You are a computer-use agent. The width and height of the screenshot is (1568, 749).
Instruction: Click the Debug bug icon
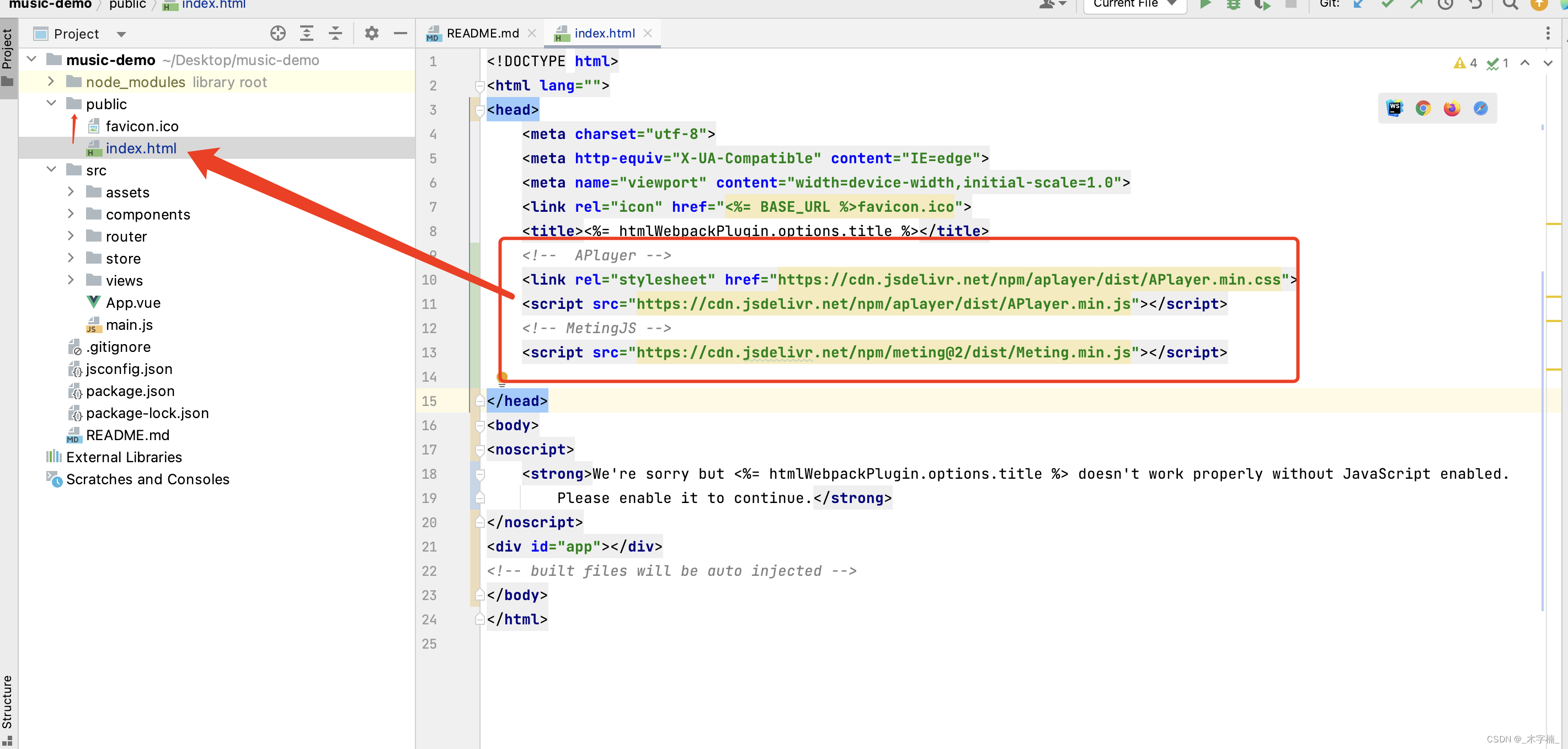[1233, 5]
